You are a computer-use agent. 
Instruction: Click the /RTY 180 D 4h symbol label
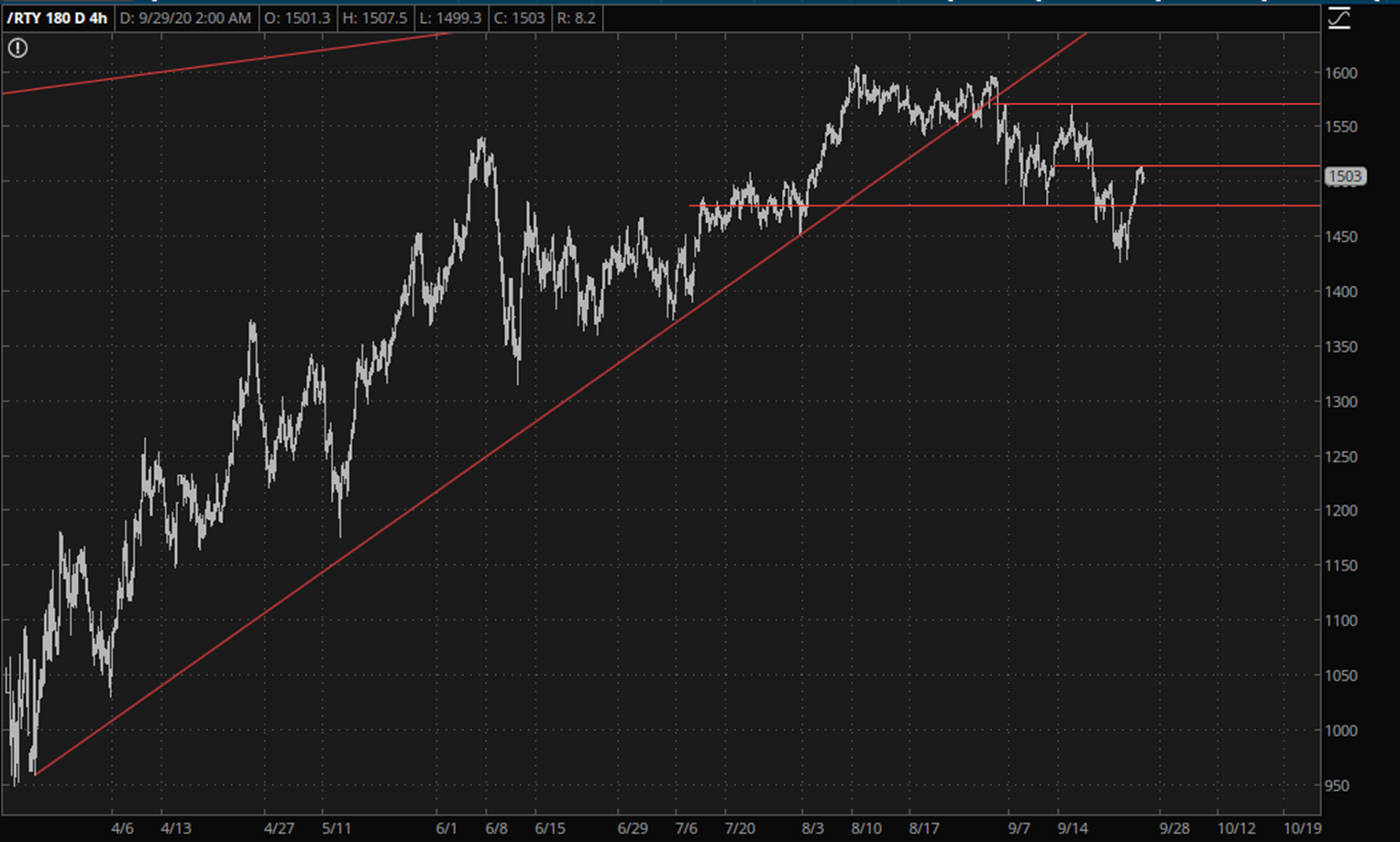[57, 18]
